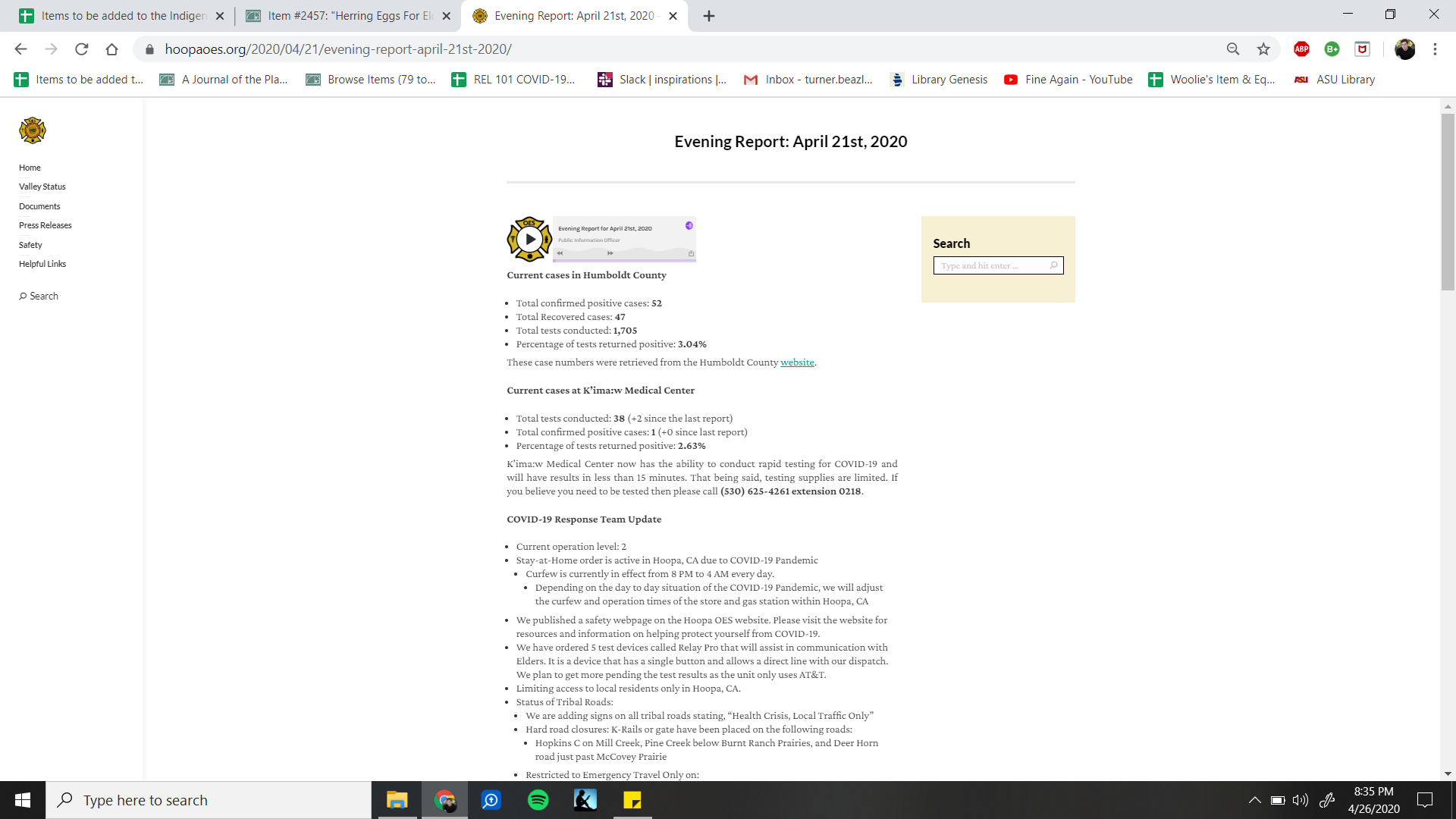The width and height of the screenshot is (1456, 819).
Task: Click the browser zoom magnifier icon
Action: (x=1233, y=49)
